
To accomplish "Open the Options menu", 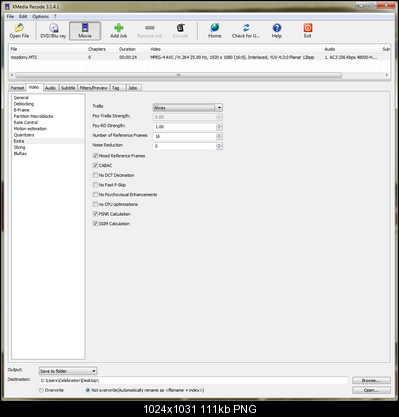I will pos(40,16).
